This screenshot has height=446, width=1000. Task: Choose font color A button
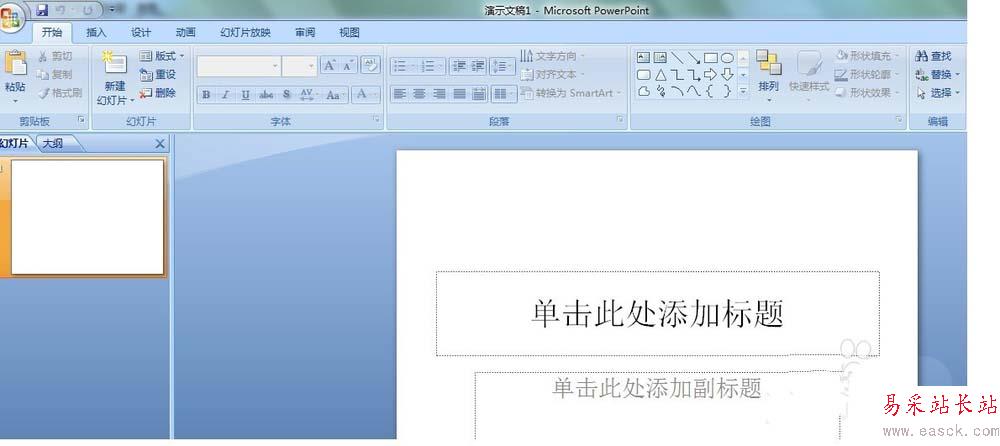coord(366,94)
